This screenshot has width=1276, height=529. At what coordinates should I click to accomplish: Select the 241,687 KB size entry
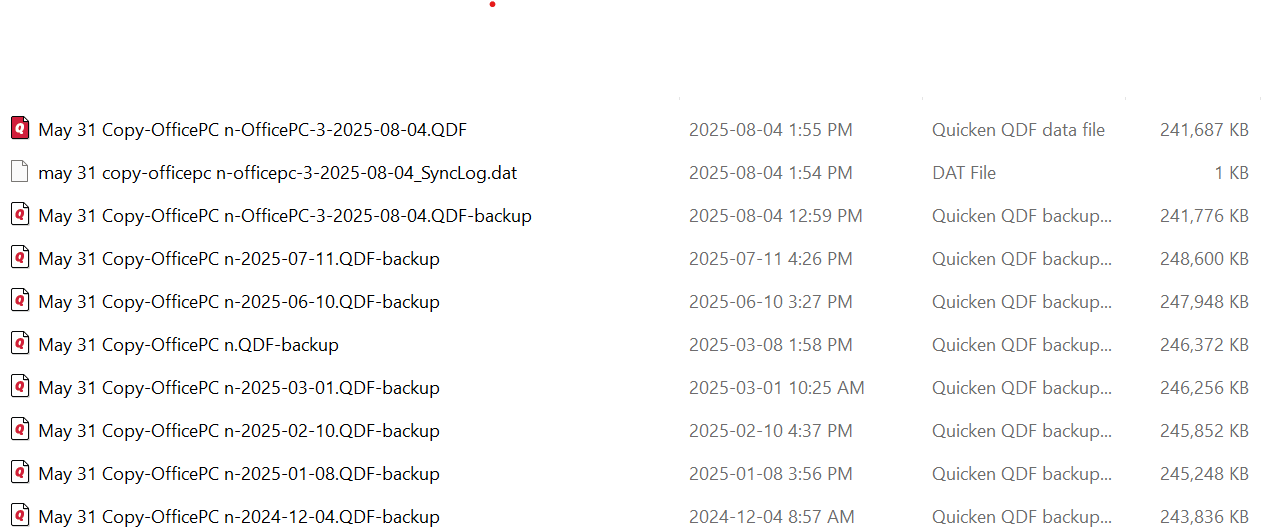(1204, 130)
